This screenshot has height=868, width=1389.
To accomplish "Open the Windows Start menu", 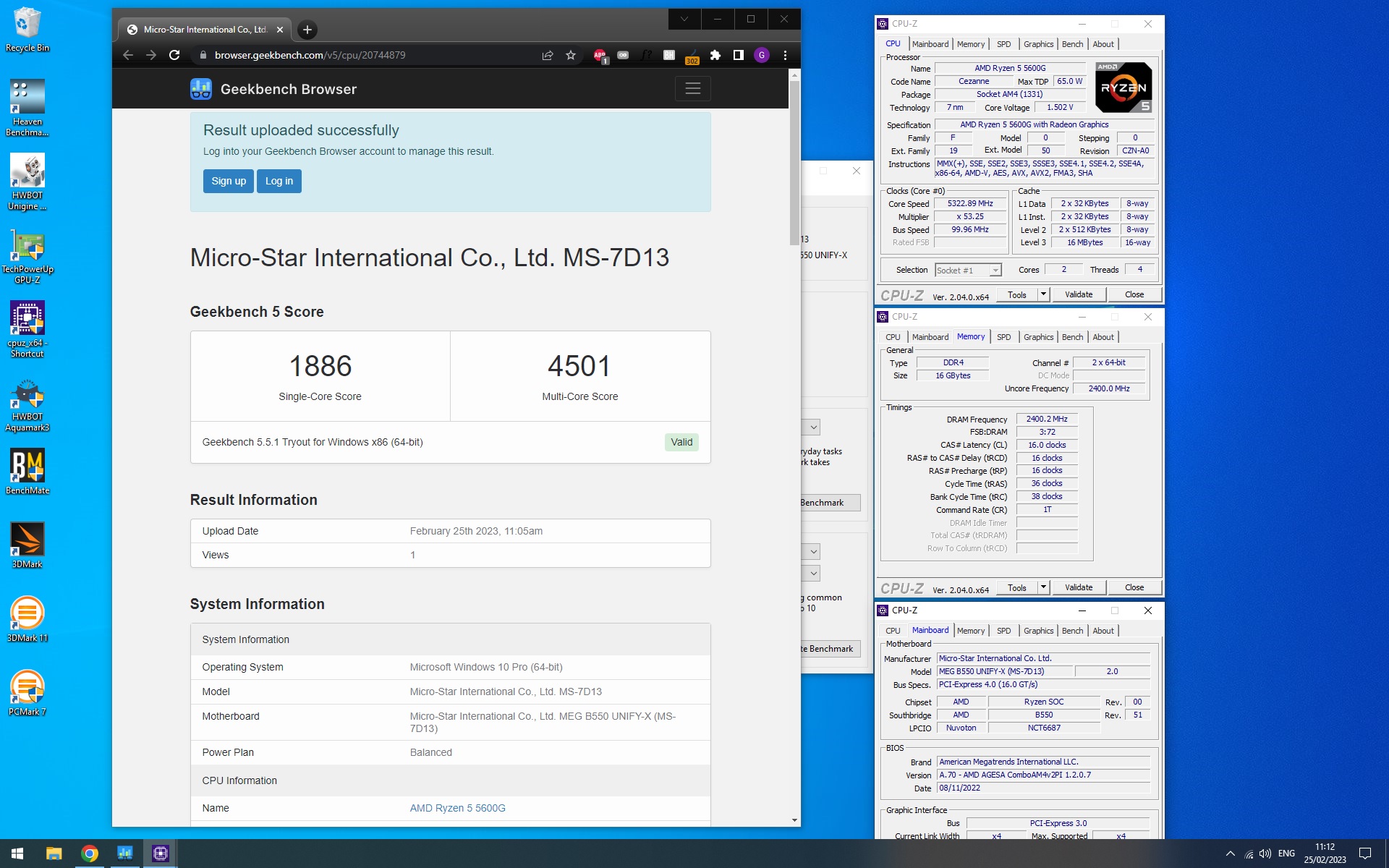I will tap(17, 854).
